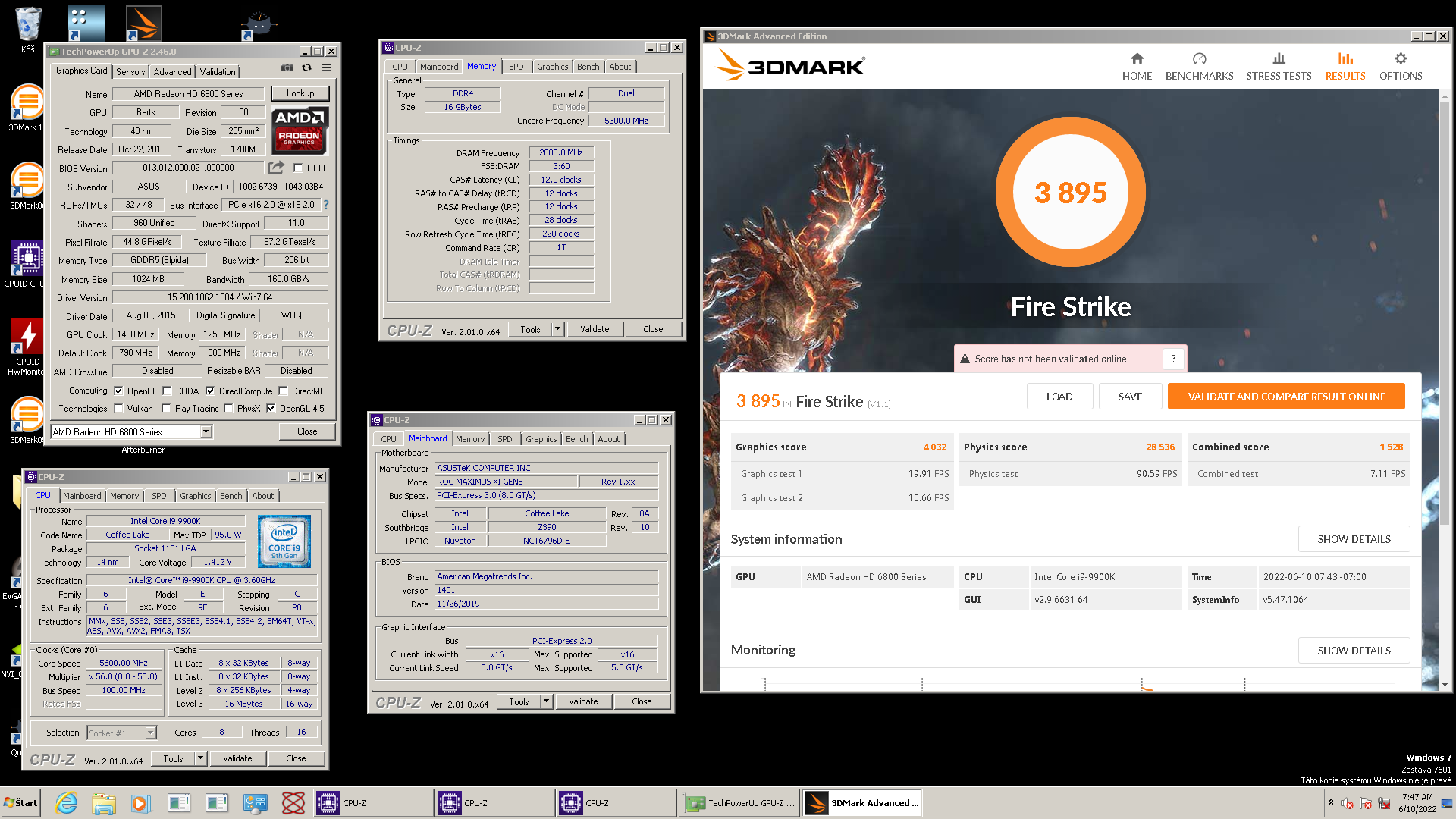This screenshot has width=1456, height=819.
Task: Toggle the DirectCompute checkbox
Action: click(x=210, y=391)
